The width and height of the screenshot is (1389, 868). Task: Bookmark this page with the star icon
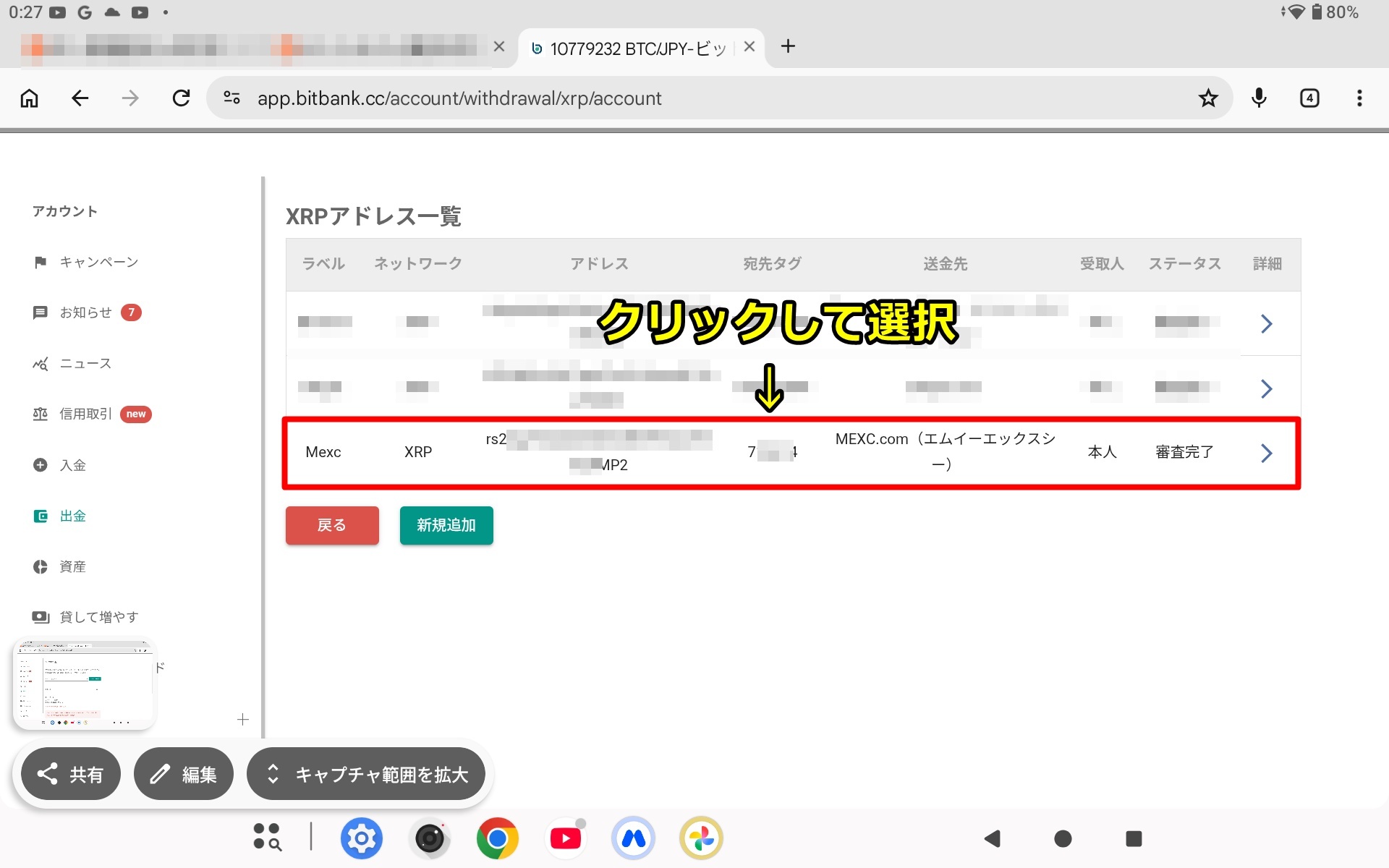[x=1208, y=98]
